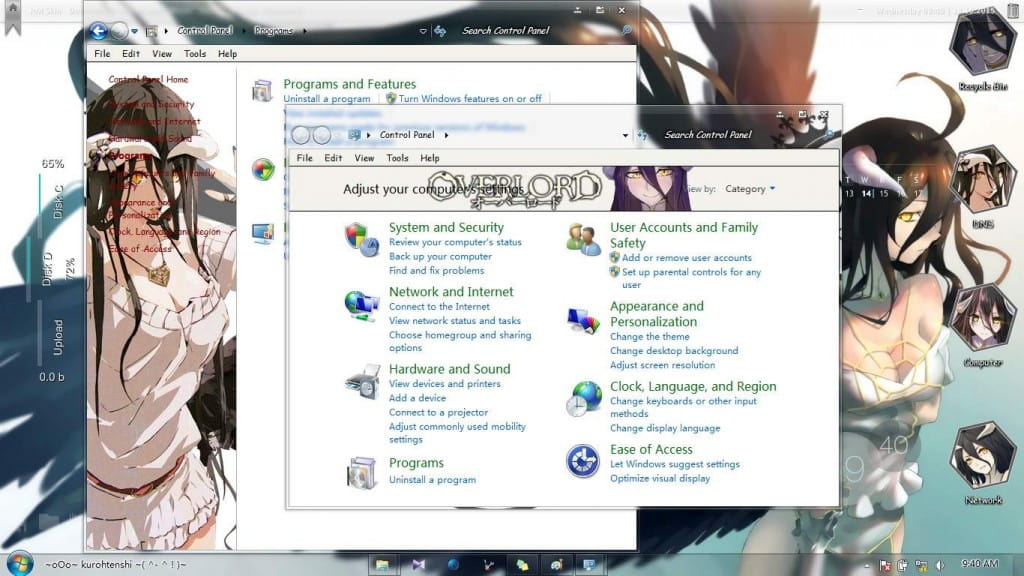Click the Change desktop background link
The height and width of the screenshot is (576, 1024).
673,351
